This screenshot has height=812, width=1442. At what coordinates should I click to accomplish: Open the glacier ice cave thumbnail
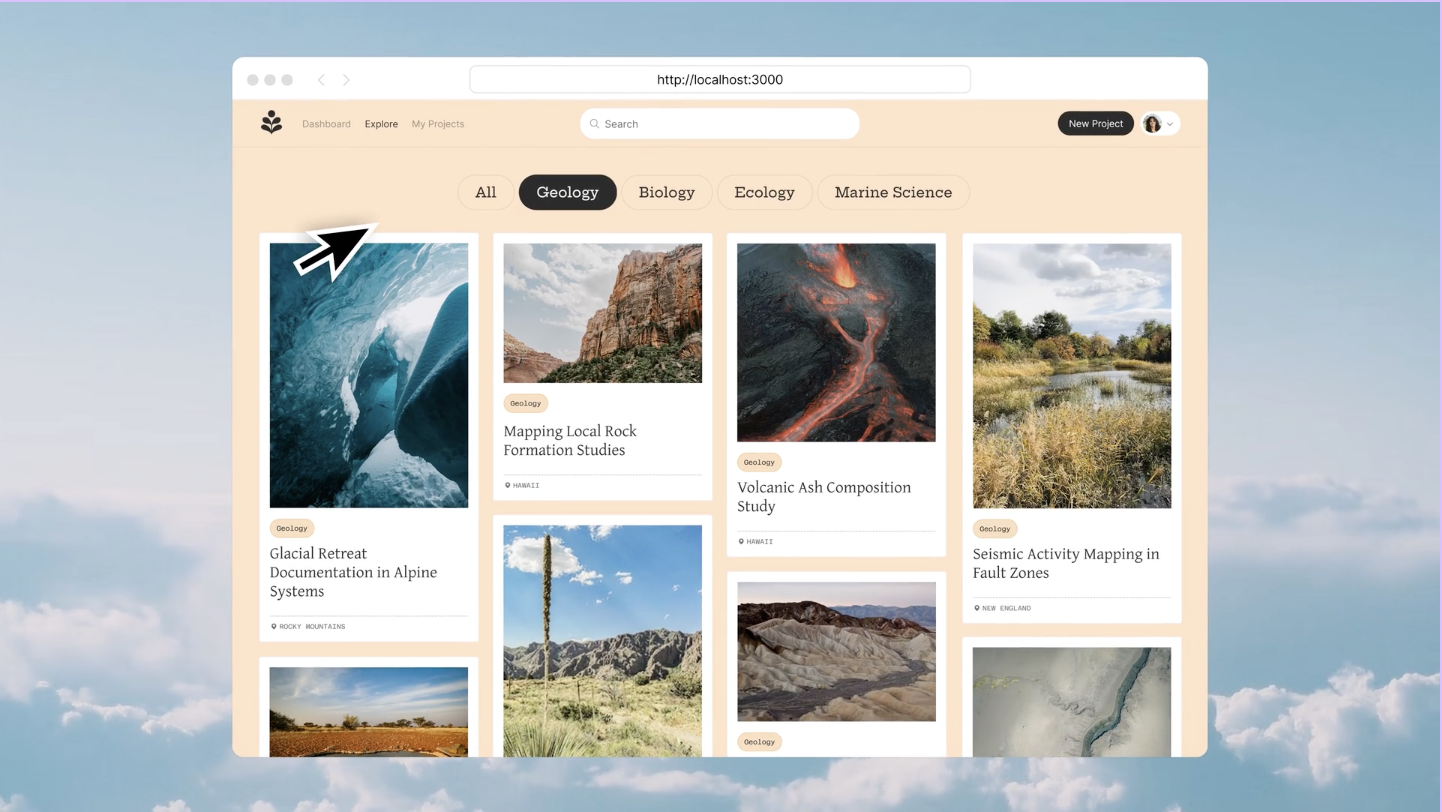pos(369,375)
